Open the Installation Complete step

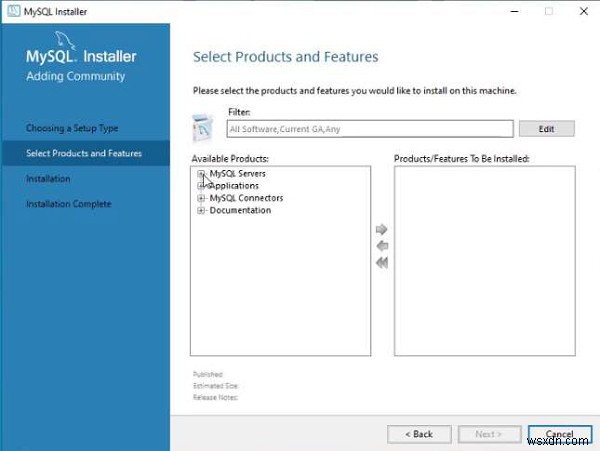pyautogui.click(x=69, y=204)
